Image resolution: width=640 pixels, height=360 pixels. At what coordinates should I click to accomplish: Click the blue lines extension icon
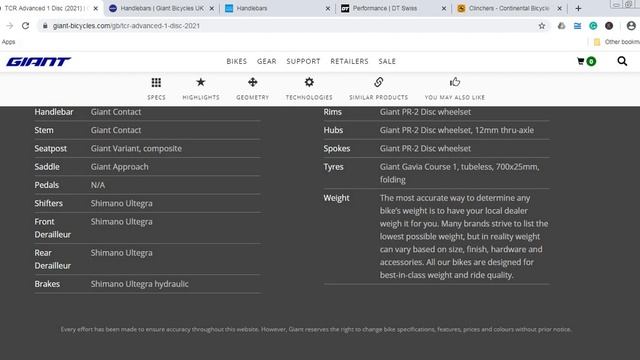click(577, 26)
